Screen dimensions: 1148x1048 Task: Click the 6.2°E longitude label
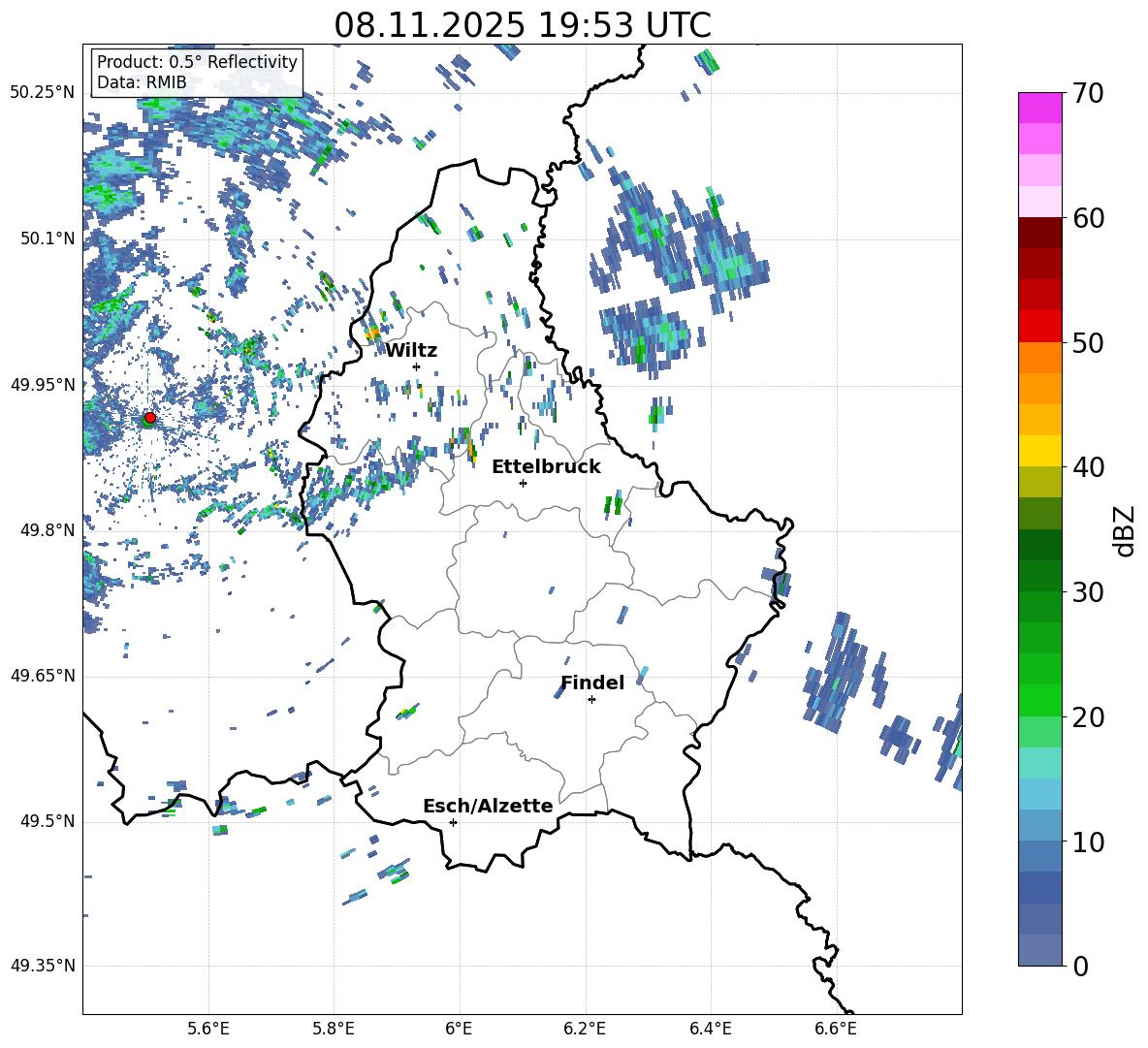pos(585,1030)
